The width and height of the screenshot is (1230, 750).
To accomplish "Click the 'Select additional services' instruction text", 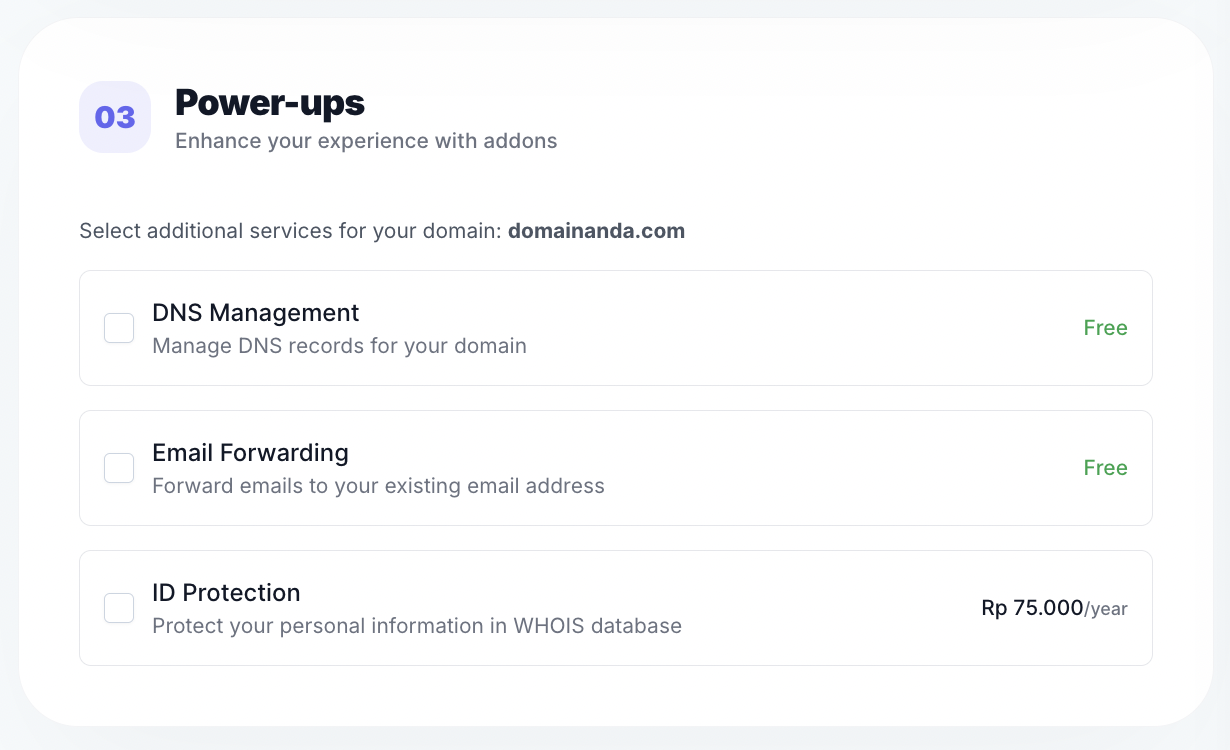I will pyautogui.click(x=290, y=231).
